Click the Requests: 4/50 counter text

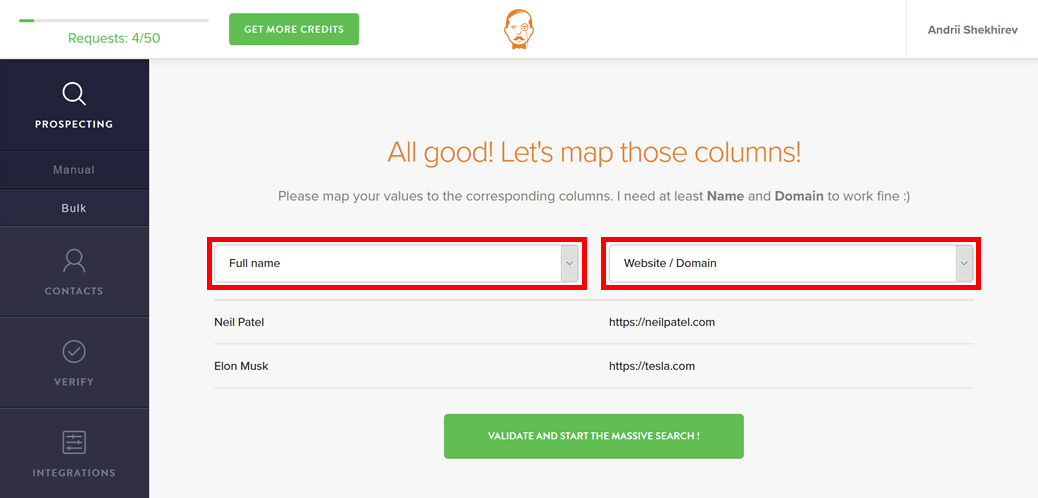[x=114, y=38]
